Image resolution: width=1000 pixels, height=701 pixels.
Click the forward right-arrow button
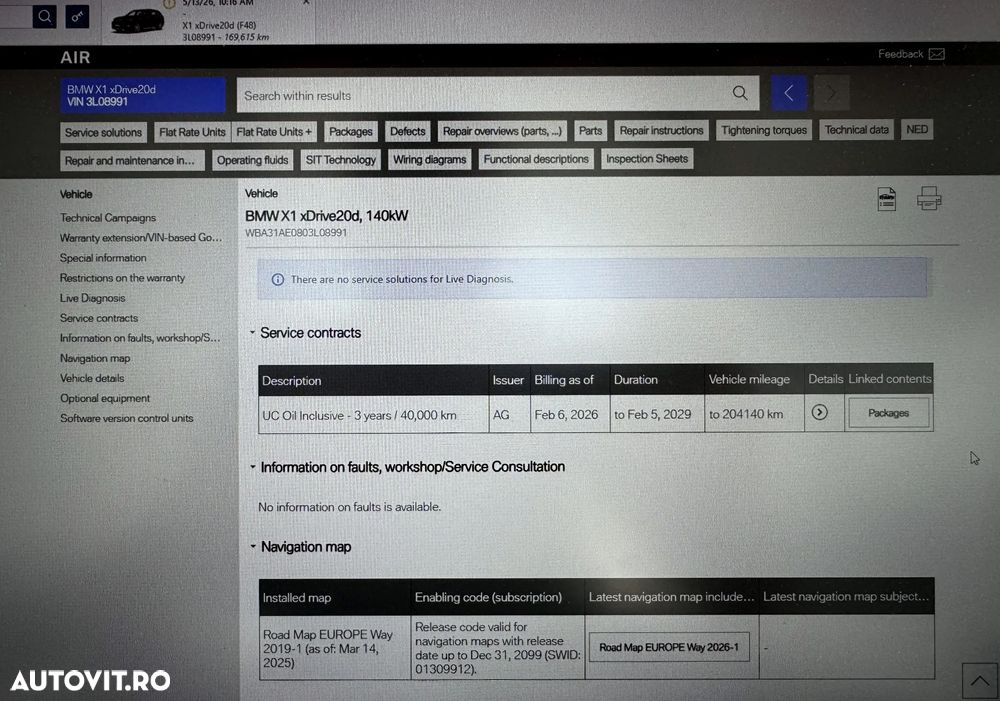(x=832, y=93)
